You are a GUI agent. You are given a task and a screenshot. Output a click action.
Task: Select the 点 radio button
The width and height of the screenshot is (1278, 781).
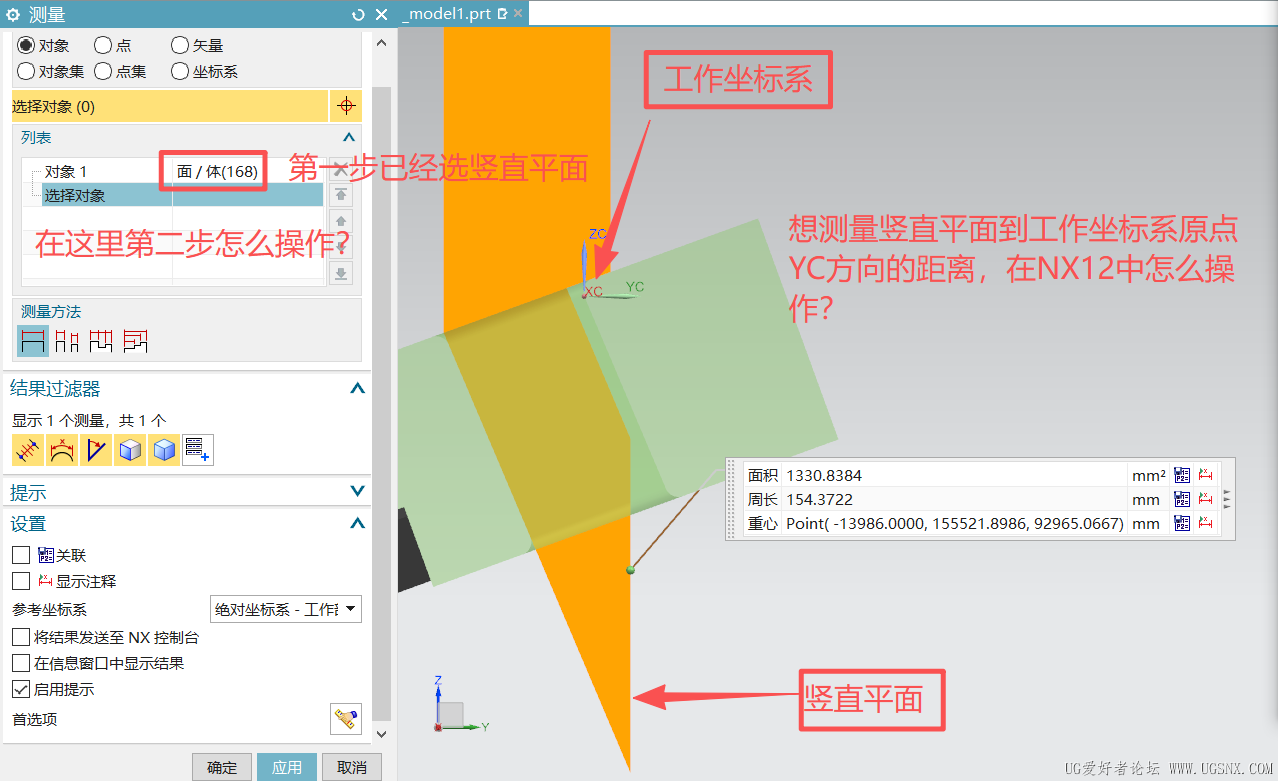(x=103, y=45)
